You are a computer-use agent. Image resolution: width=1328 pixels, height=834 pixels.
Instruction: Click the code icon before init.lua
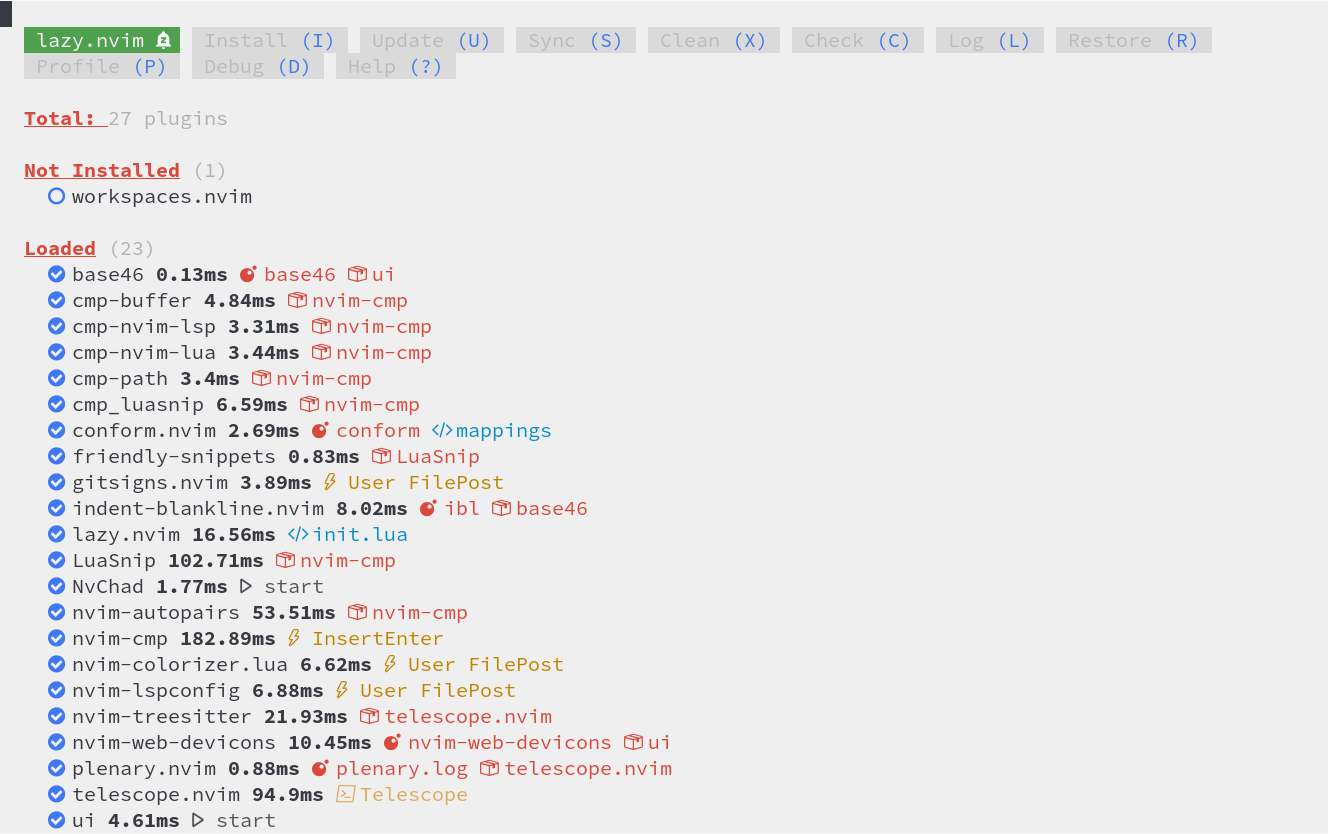(x=297, y=534)
